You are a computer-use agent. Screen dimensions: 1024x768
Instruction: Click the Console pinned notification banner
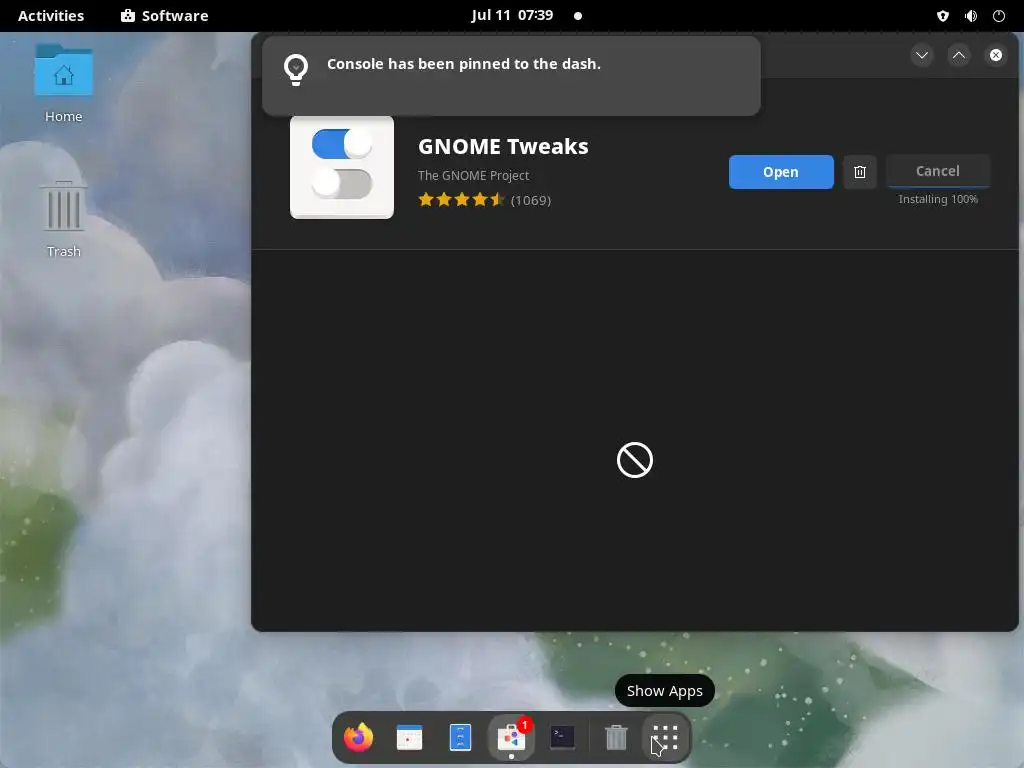point(511,76)
